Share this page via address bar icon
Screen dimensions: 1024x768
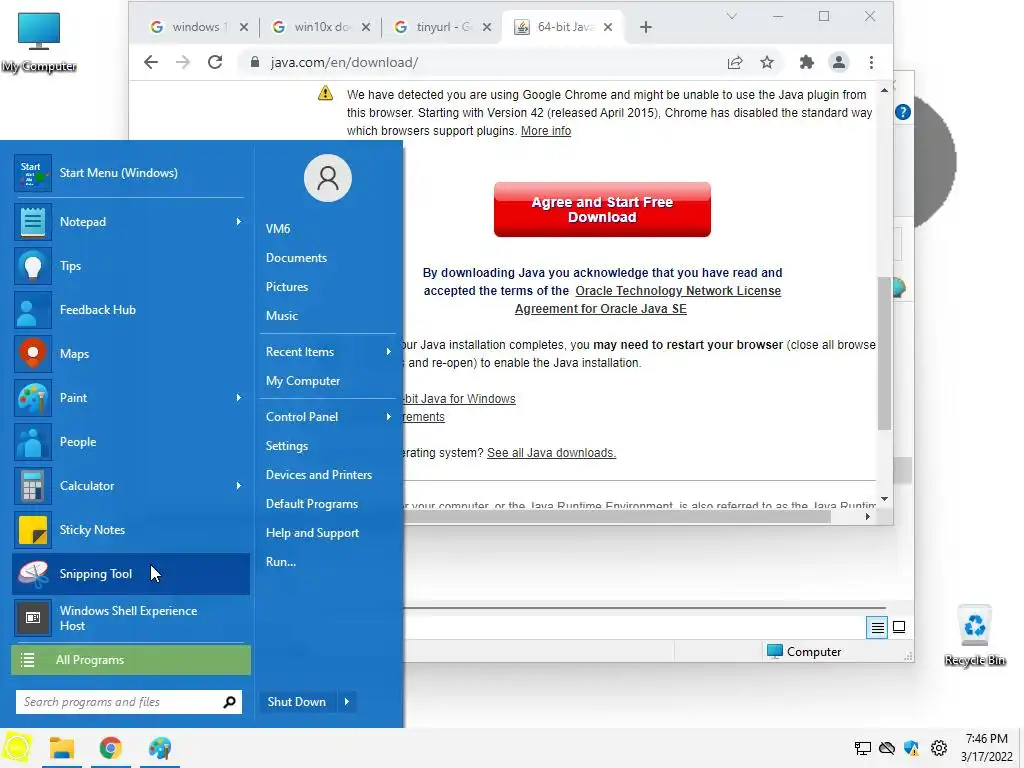point(735,63)
